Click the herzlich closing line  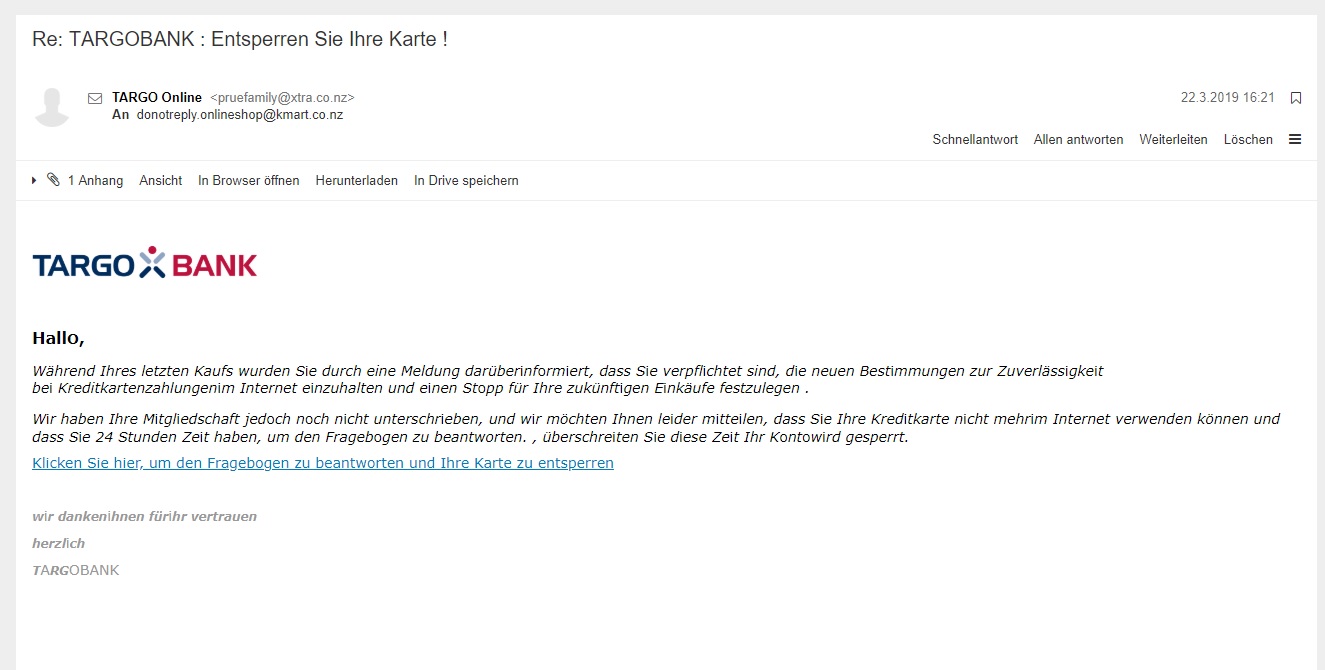coord(59,543)
